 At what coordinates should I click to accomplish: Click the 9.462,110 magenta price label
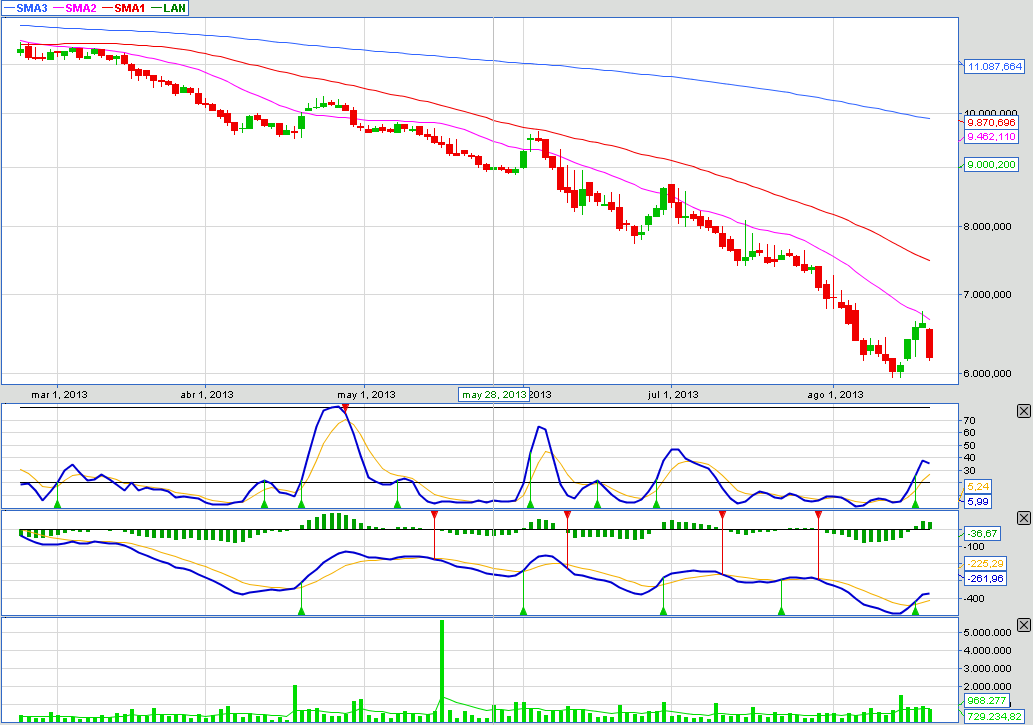[x=991, y=137]
